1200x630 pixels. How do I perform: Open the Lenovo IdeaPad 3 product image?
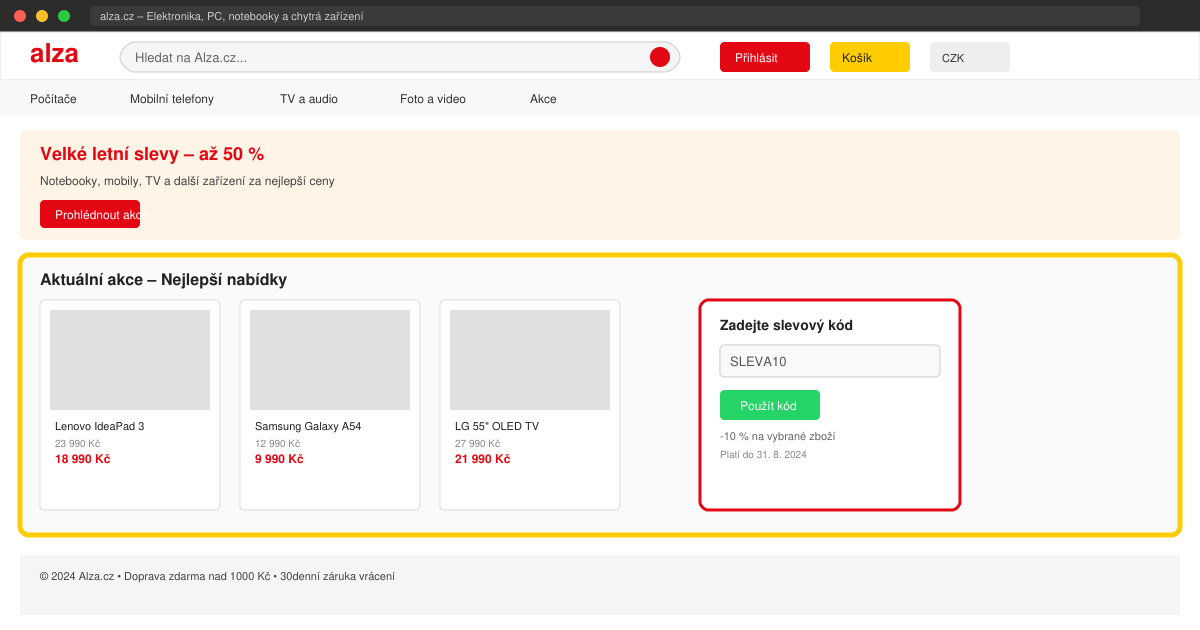[130, 360]
